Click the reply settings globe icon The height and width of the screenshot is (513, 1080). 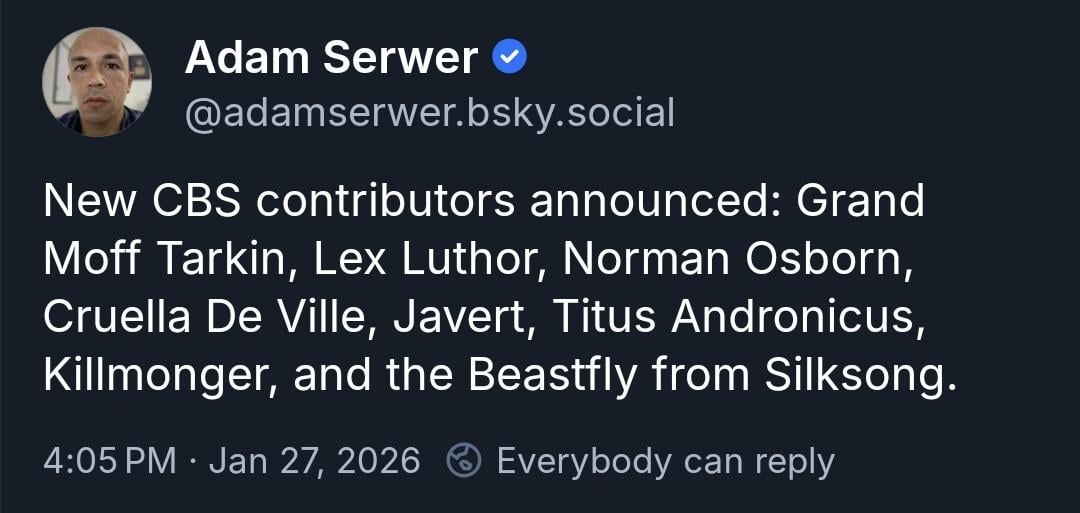462,461
